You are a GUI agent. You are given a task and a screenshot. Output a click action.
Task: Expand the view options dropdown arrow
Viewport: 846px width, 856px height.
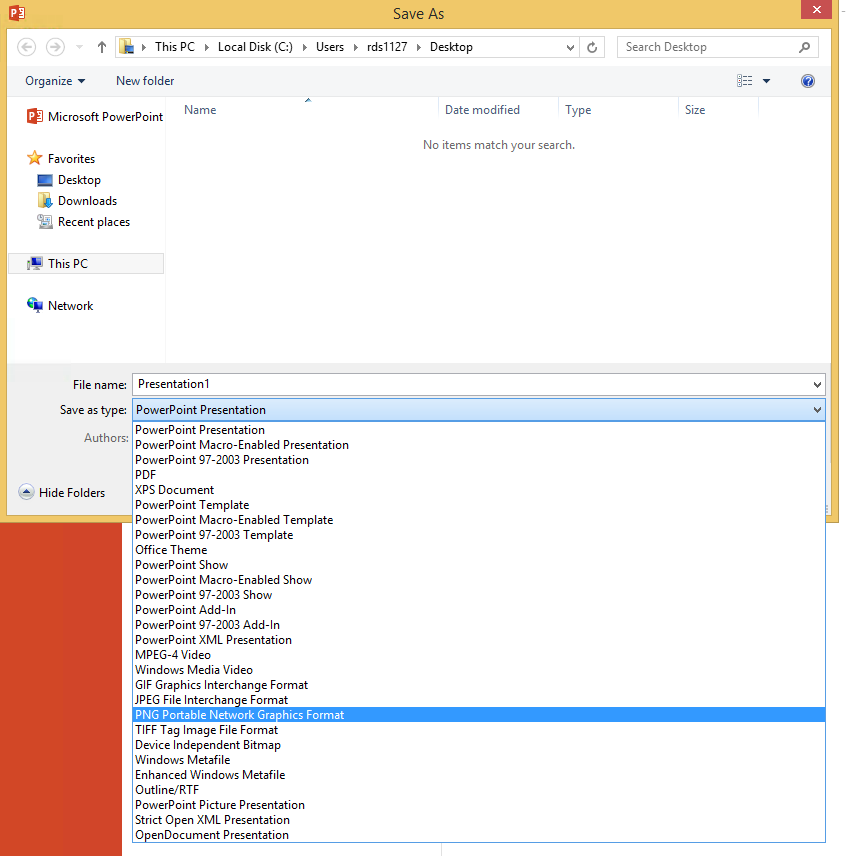click(767, 81)
